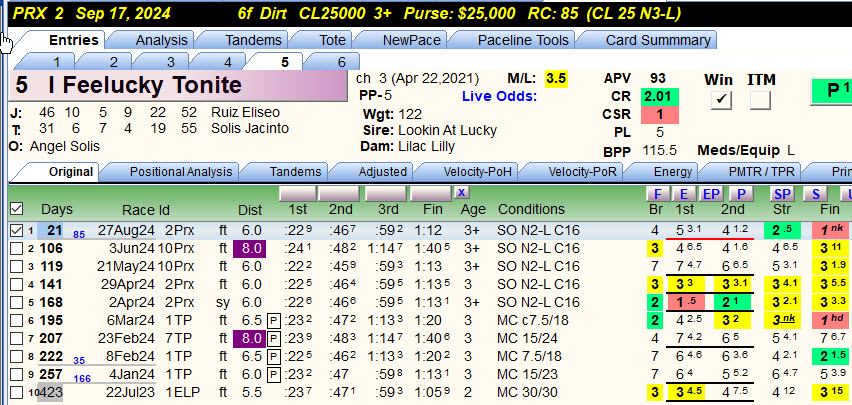Check paceline 4 for 29Apr24 race
852x405 pixels.
(x=17, y=285)
